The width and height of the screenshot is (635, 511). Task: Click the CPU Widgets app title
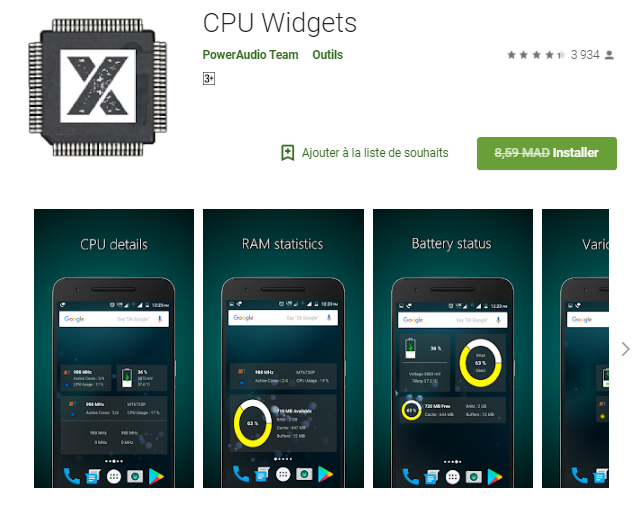(279, 23)
